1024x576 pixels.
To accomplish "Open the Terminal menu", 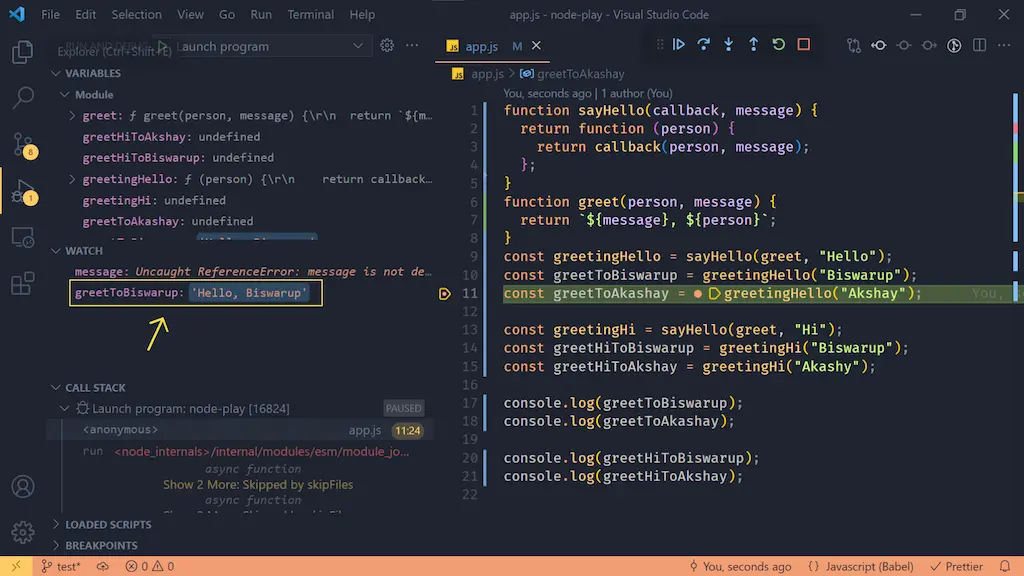I will [x=311, y=14].
